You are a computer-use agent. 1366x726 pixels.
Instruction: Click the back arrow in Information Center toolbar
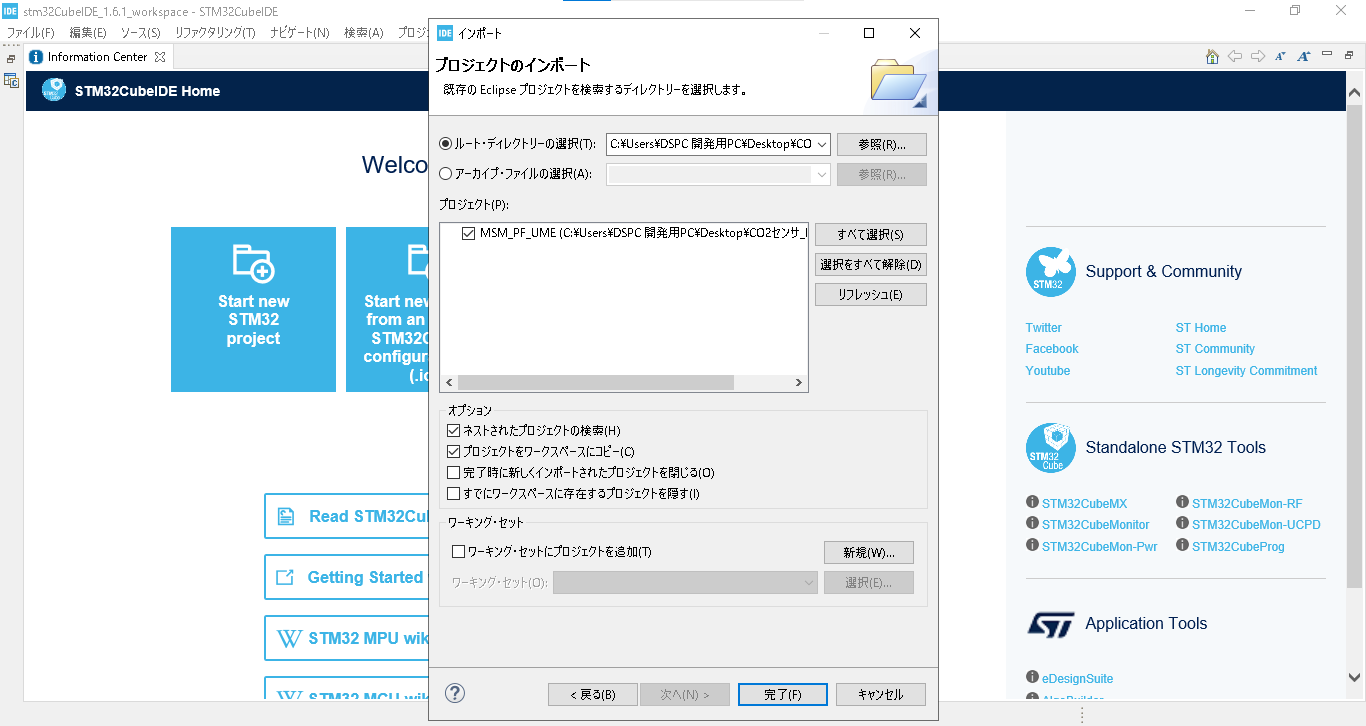(x=1235, y=57)
